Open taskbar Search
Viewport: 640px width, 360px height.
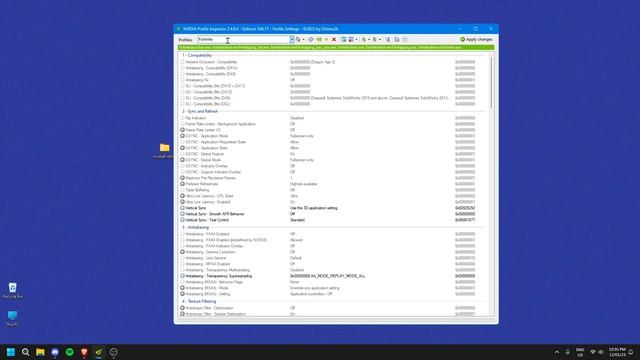[x=25, y=352]
